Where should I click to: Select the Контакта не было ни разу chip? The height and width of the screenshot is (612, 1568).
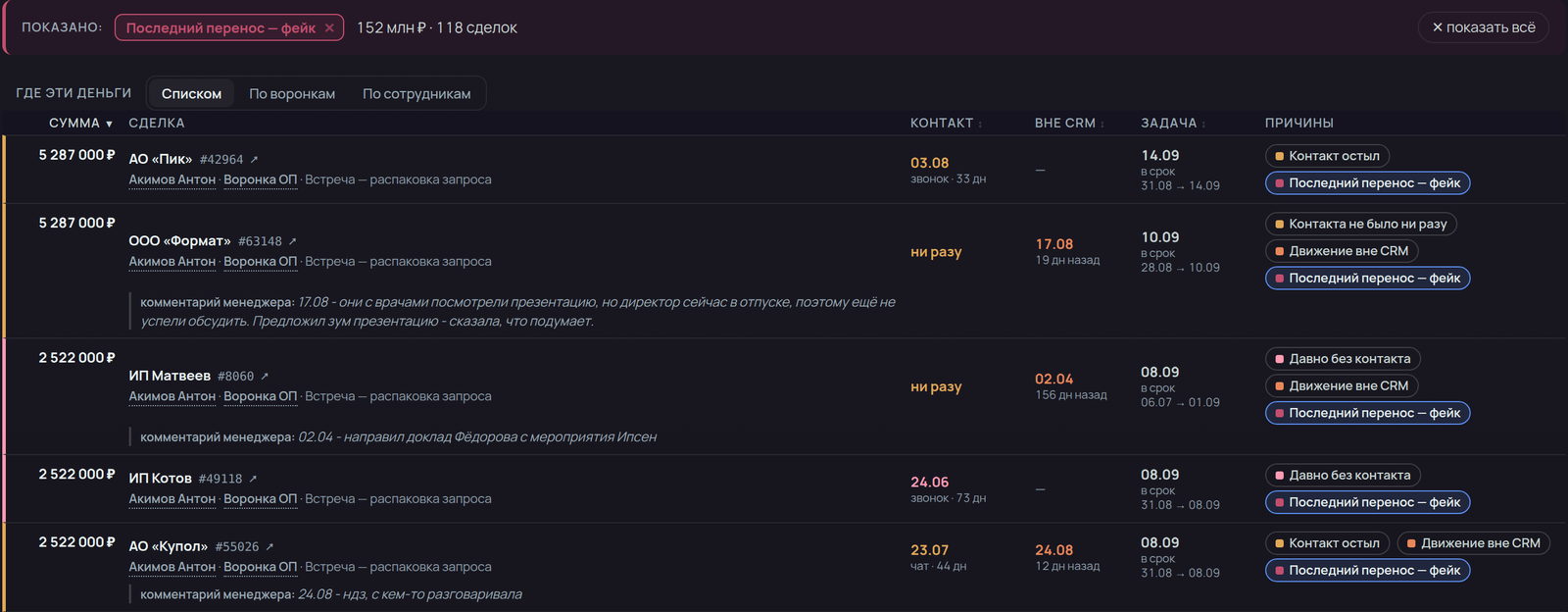[1361, 224]
